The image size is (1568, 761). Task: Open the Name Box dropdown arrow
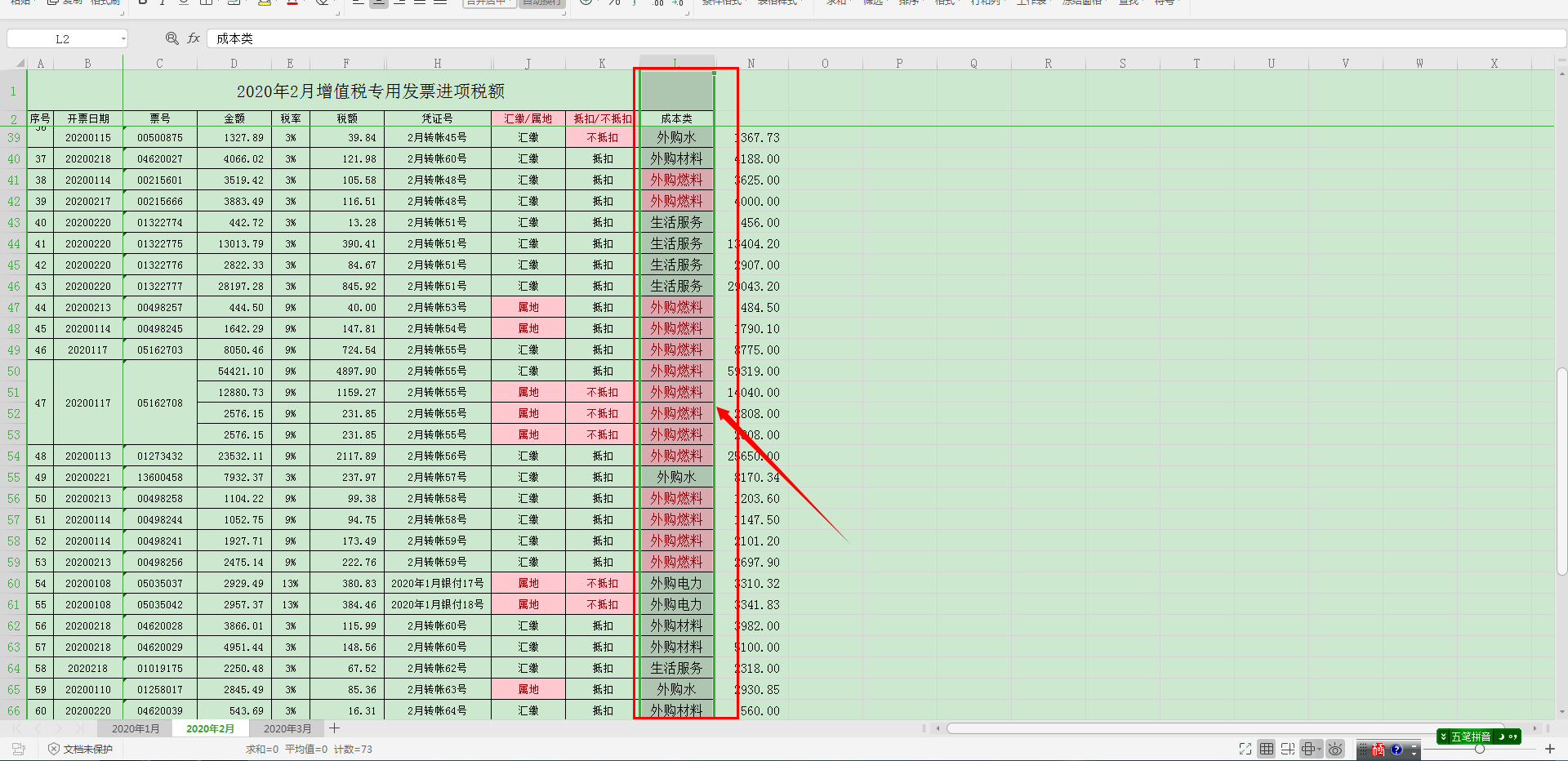tap(123, 38)
